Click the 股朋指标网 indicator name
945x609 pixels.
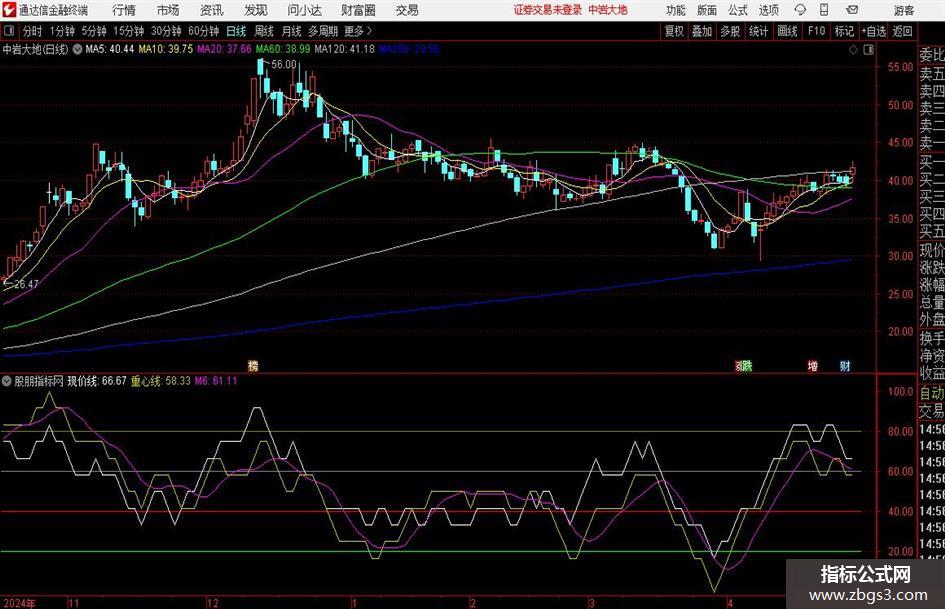point(39,381)
